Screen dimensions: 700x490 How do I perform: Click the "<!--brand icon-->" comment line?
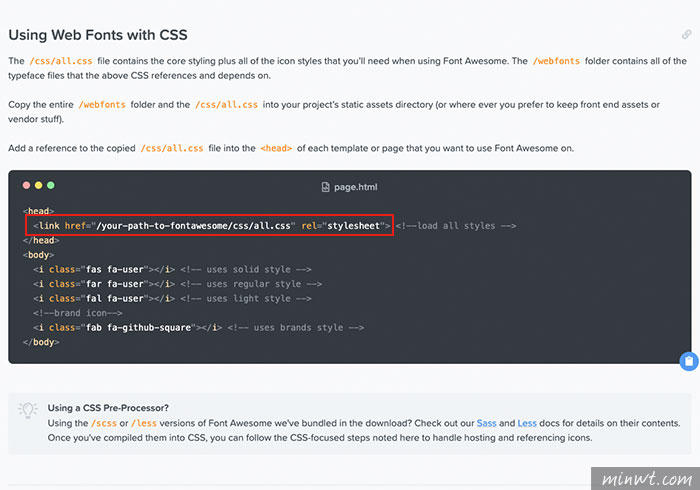coord(77,313)
